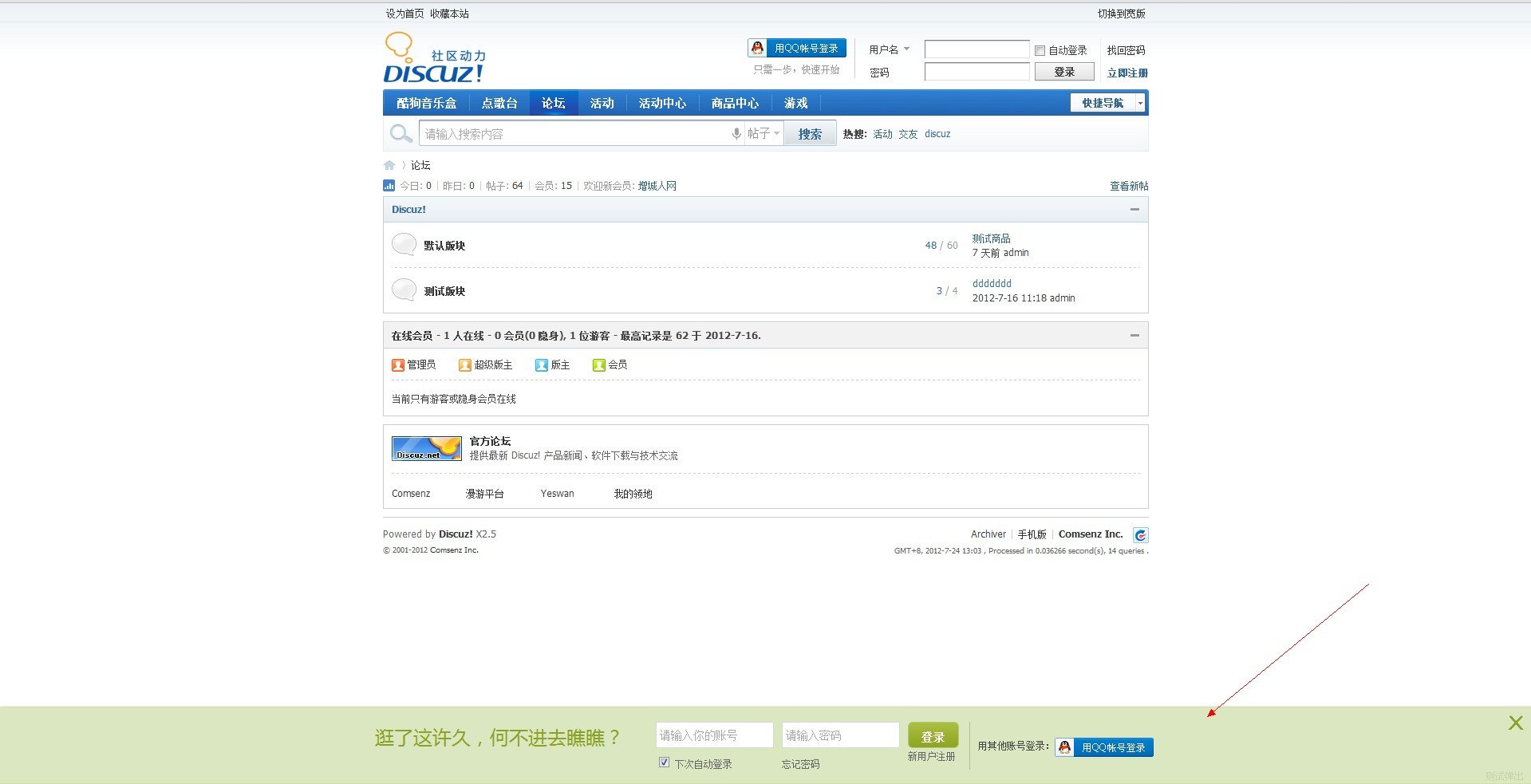Open the 帖子 search type dropdown
Image resolution: width=1531 pixels, height=784 pixels.
pyautogui.click(x=764, y=133)
